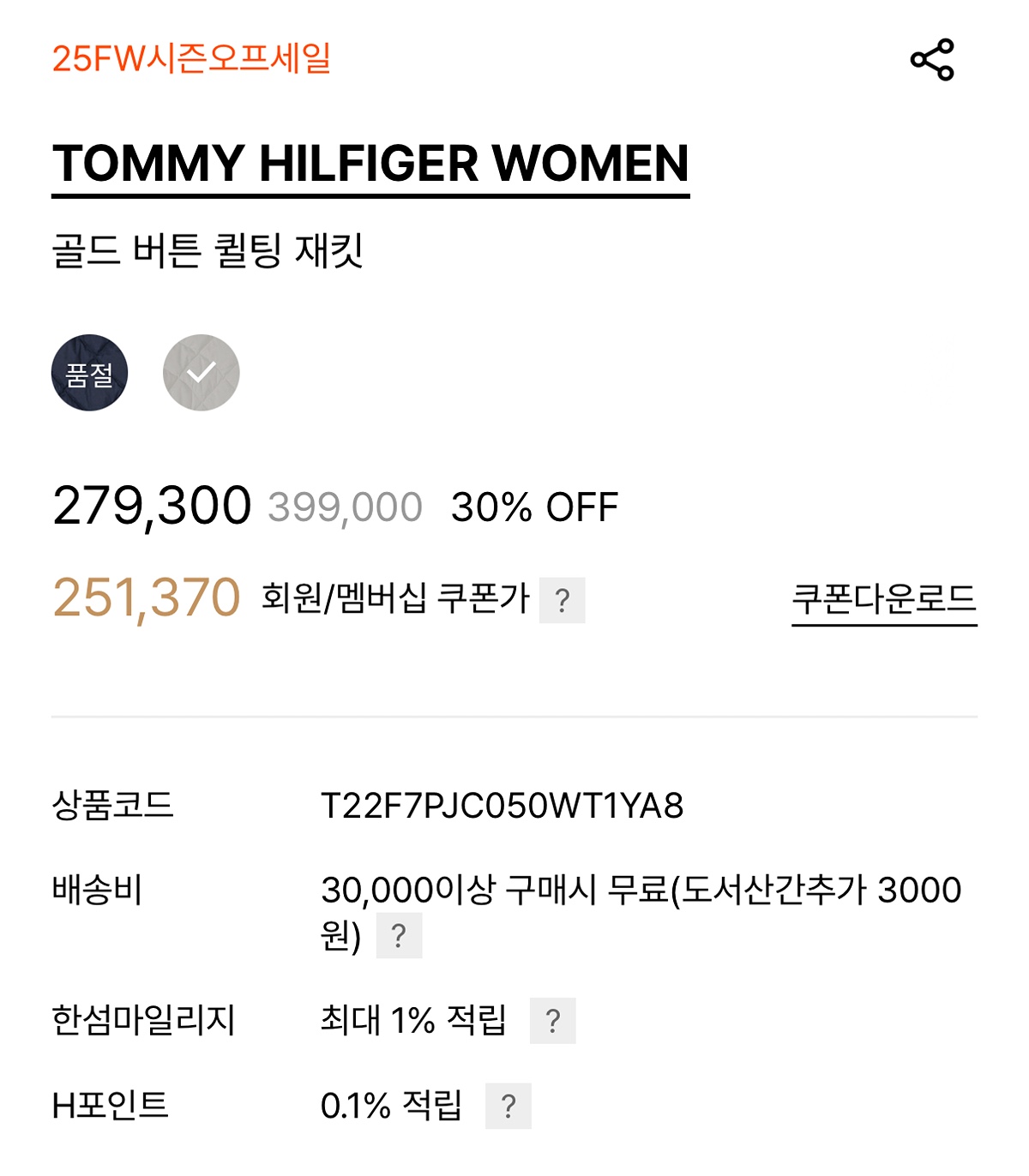This screenshot has width=1029, height=1176.
Task: Open the 25FW시즌오프세일 promotion link
Action: coord(191,58)
